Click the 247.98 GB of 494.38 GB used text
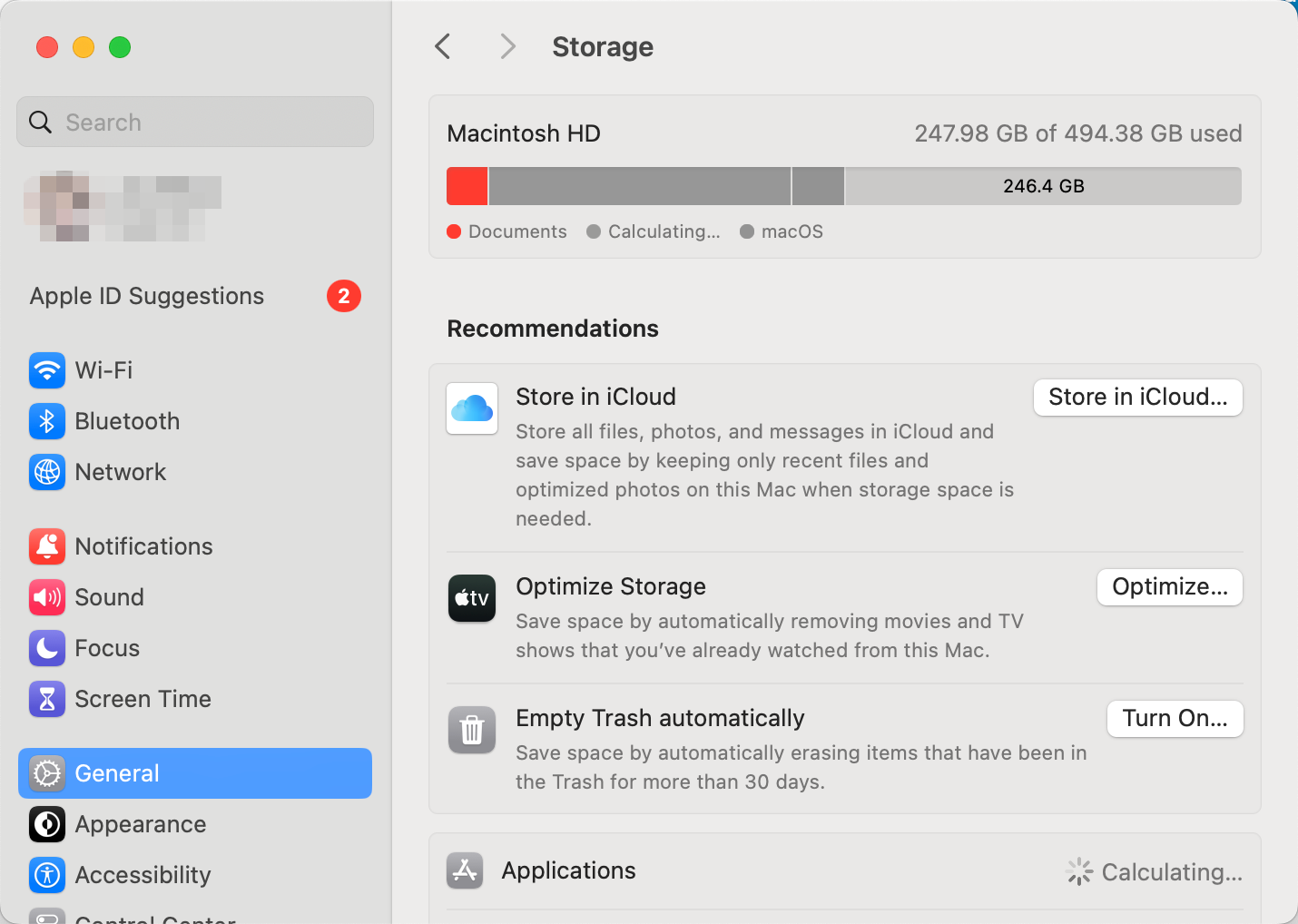The width and height of the screenshot is (1298, 924). pos(1078,133)
